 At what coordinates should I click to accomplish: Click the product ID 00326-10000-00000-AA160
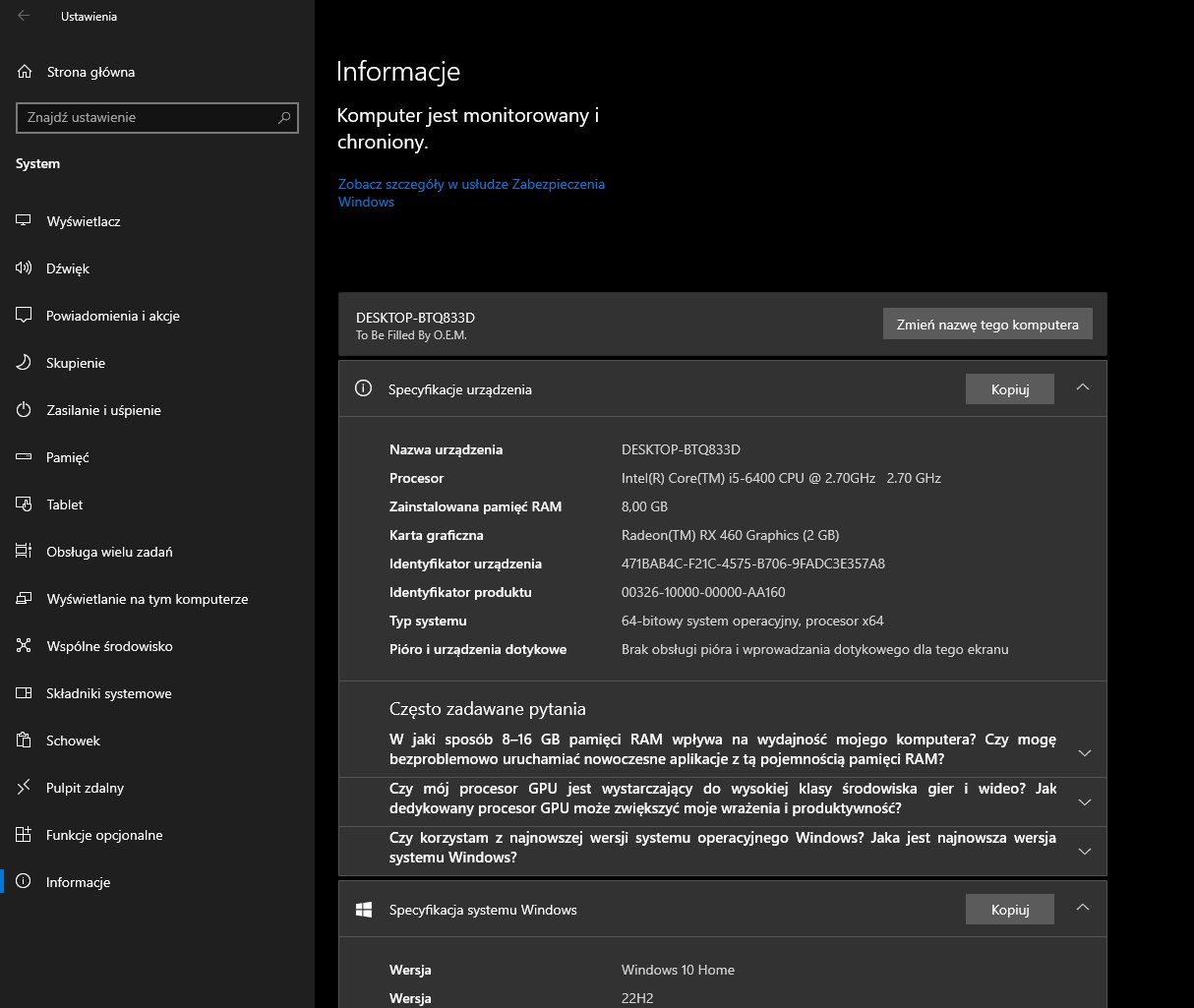click(703, 592)
